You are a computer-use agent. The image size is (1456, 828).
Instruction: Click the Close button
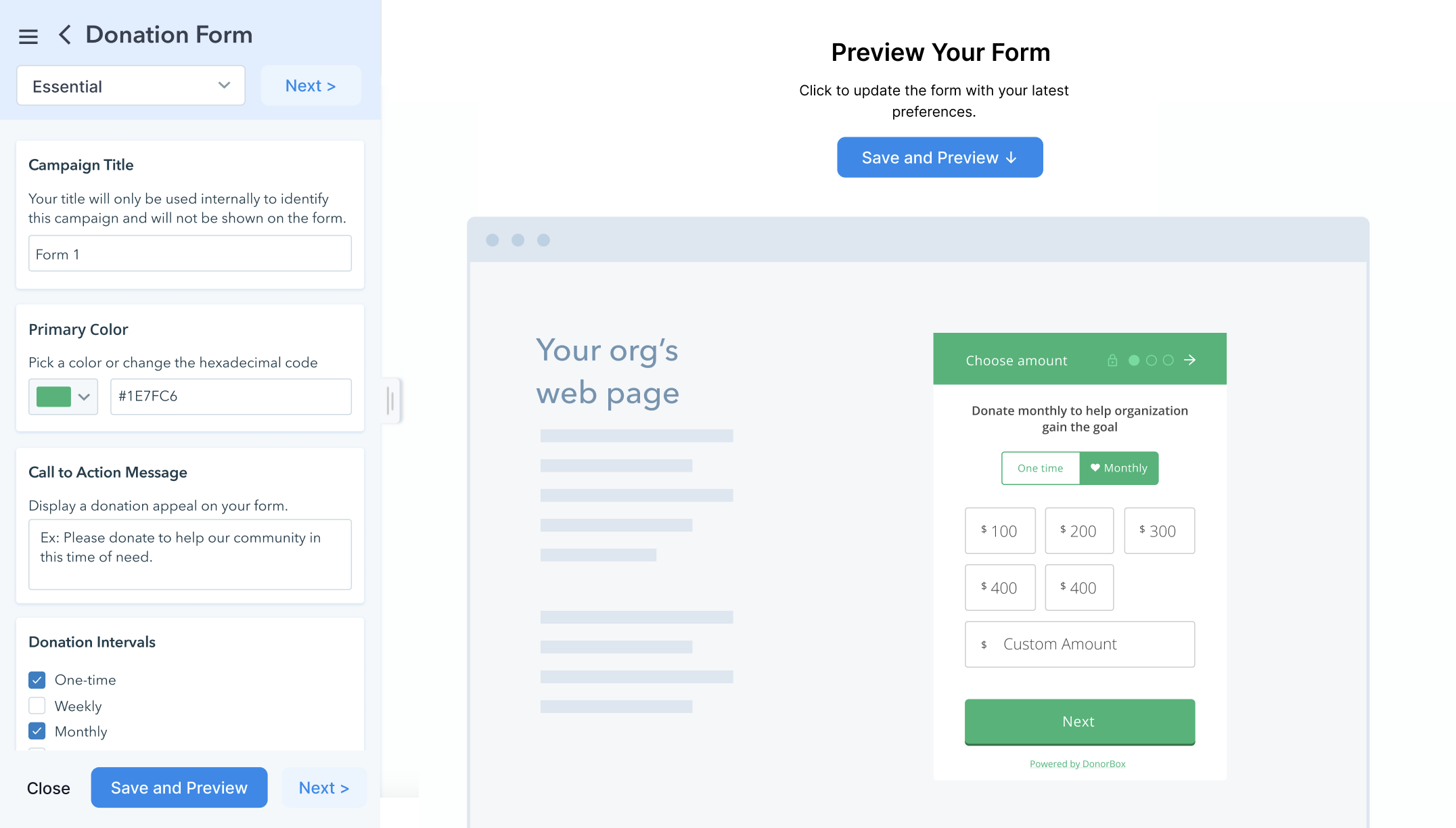click(x=48, y=788)
